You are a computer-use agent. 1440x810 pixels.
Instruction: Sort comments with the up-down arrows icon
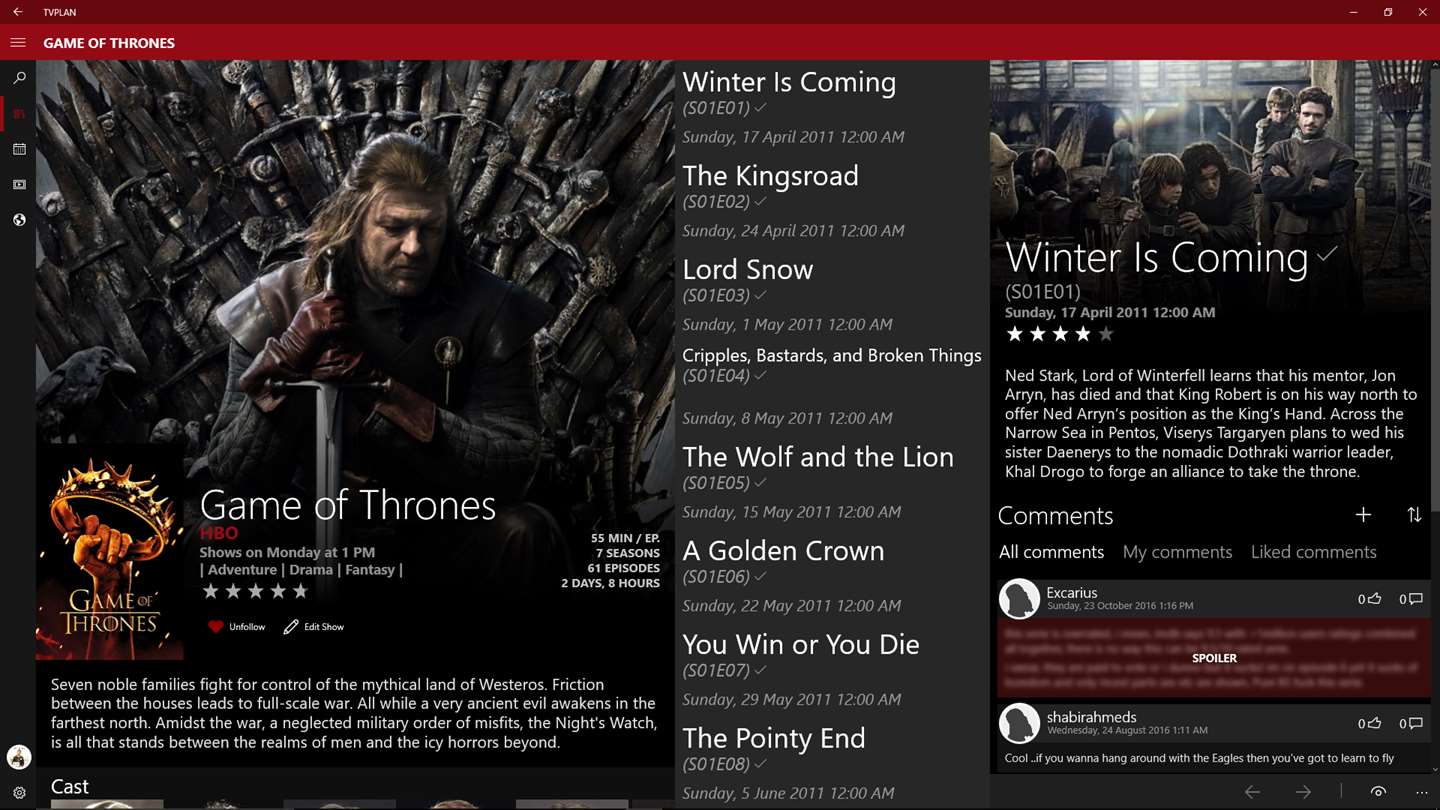point(1414,515)
